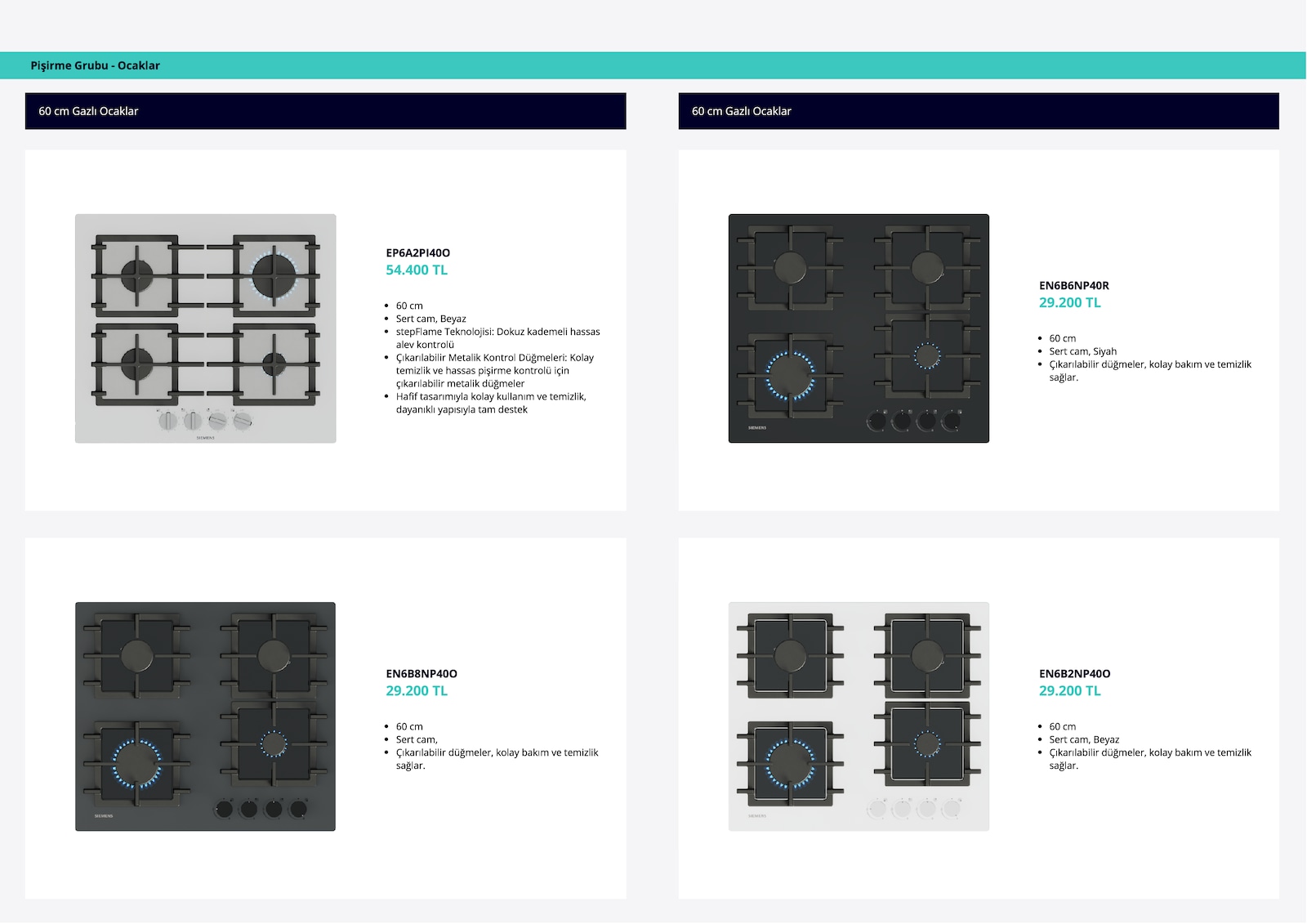Viewport: 1307px width, 924px height.
Task: Click the 'stepFlame Teknolojisi' feature bullet
Action: 497,338
